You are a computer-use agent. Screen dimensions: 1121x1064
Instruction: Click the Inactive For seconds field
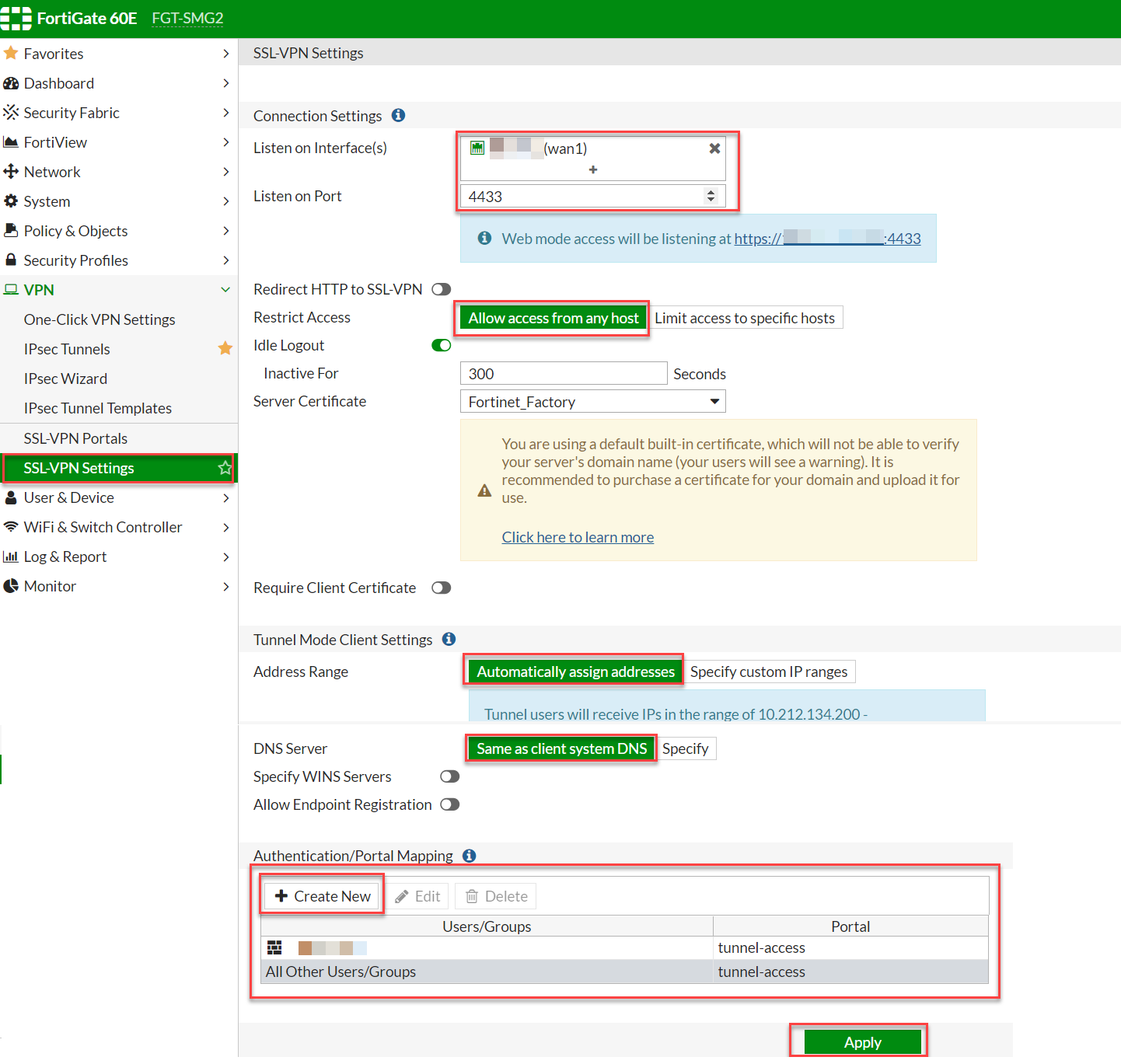[564, 374]
